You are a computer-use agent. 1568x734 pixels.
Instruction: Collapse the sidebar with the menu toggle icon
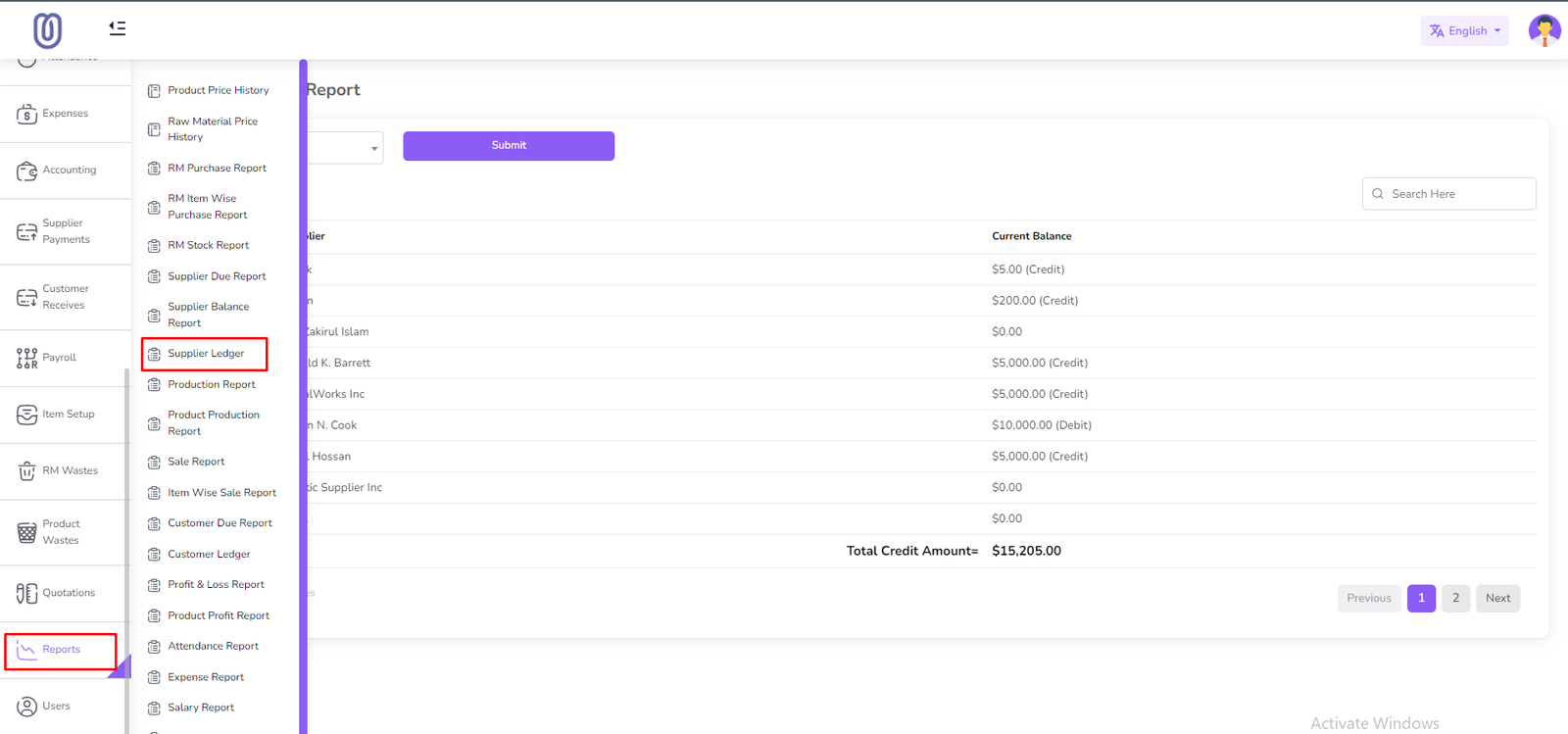pos(118,28)
